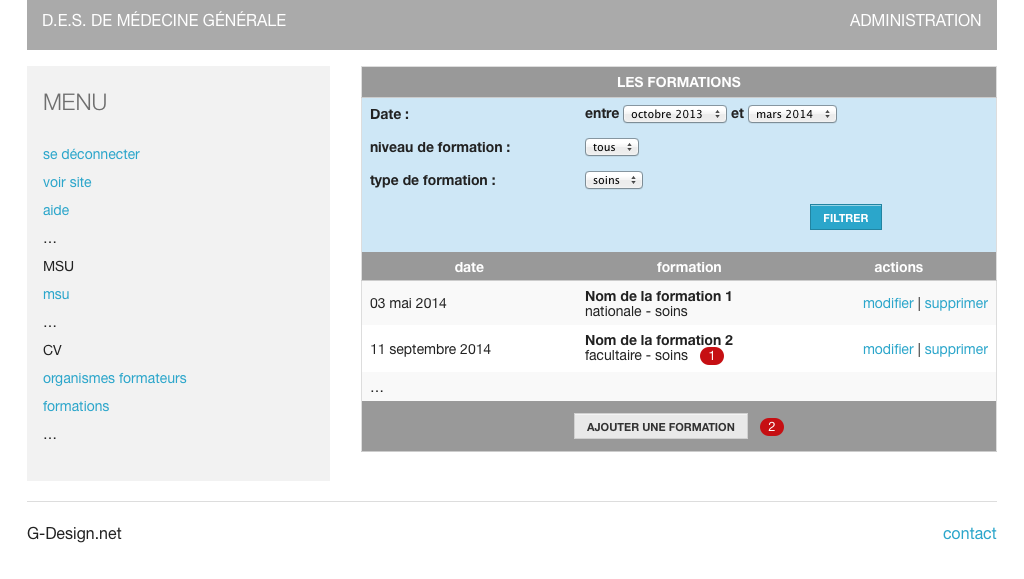1024x579 pixels.
Task: Select 'formations' in the sidebar menu
Action: coord(76,406)
